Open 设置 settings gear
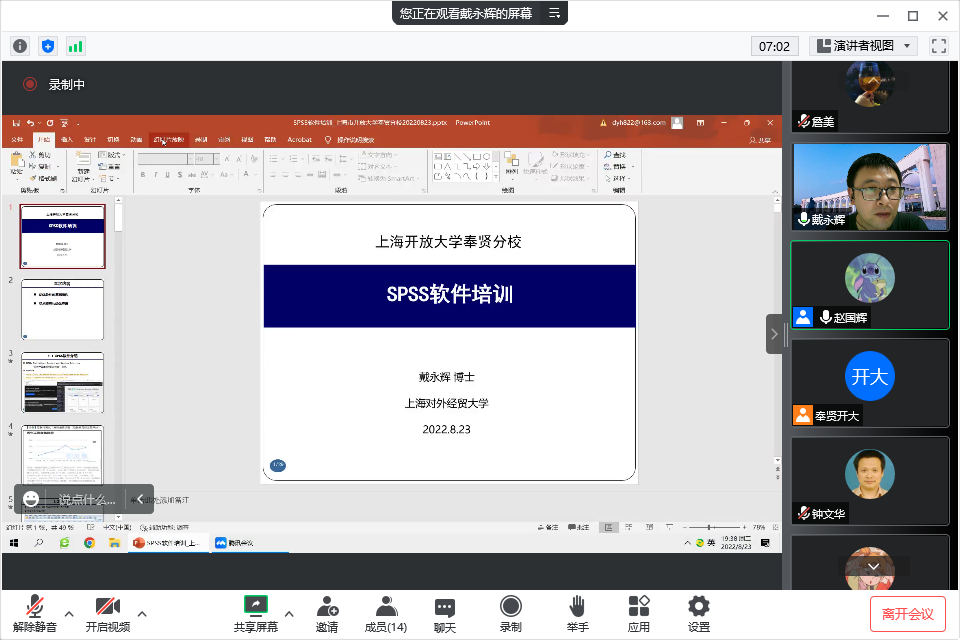Viewport: 960px width, 640px height. coord(699,614)
